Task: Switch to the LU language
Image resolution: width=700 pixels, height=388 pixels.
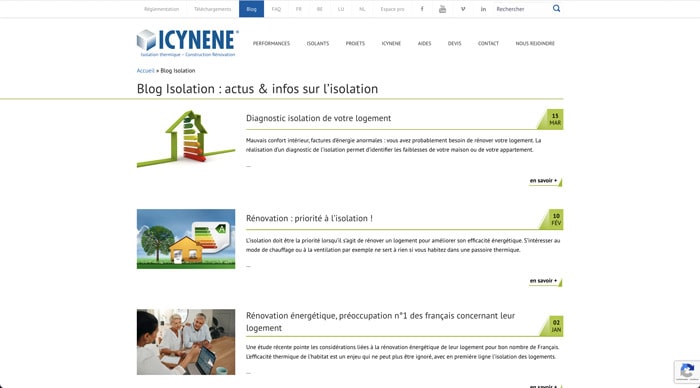Action: tap(341, 9)
